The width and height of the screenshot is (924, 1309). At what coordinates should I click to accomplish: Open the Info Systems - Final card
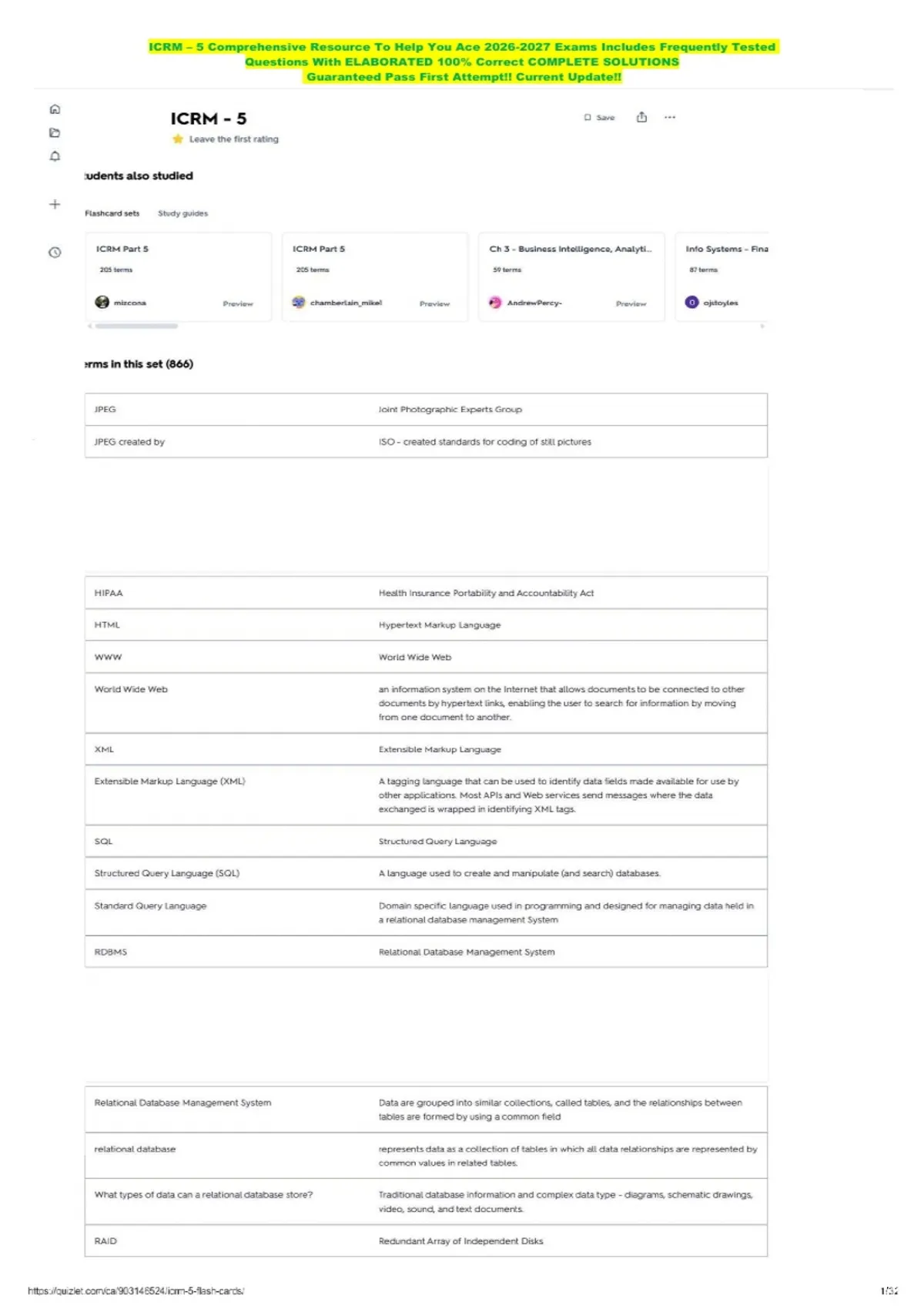(x=721, y=277)
